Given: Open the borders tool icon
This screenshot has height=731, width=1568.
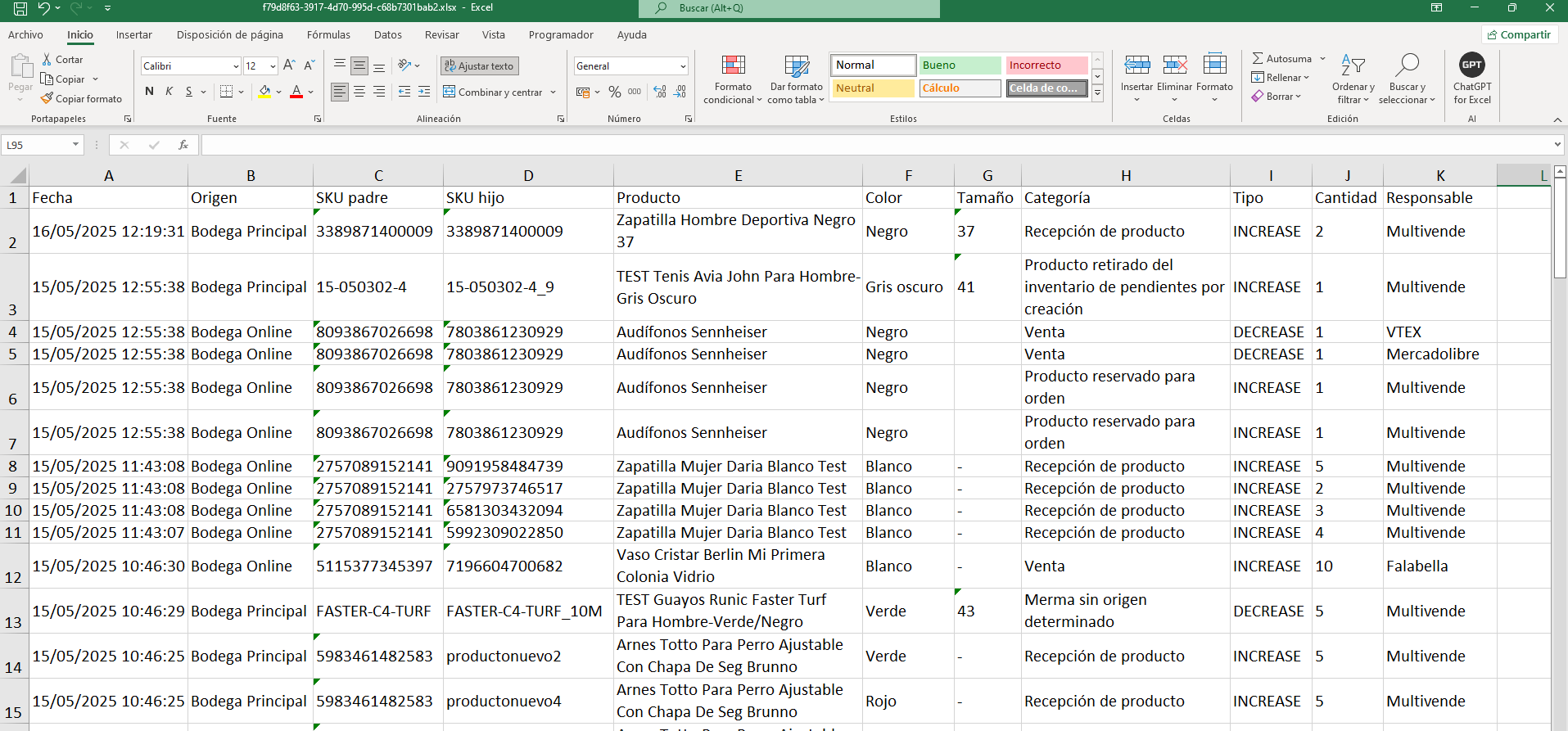Looking at the screenshot, I should point(227,92).
